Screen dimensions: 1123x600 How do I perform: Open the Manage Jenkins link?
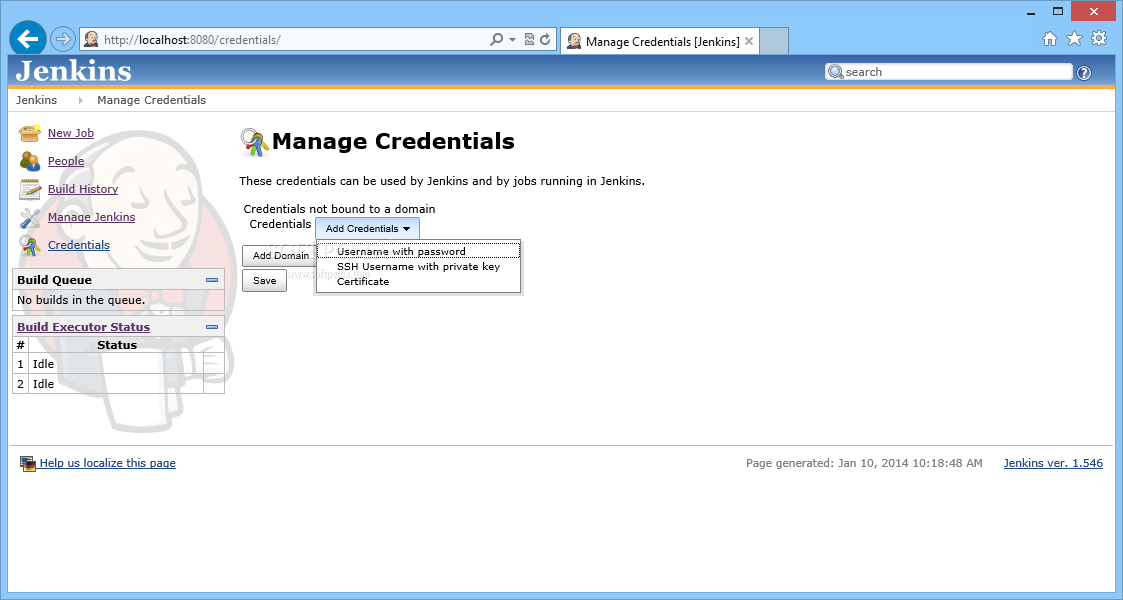click(x=92, y=217)
